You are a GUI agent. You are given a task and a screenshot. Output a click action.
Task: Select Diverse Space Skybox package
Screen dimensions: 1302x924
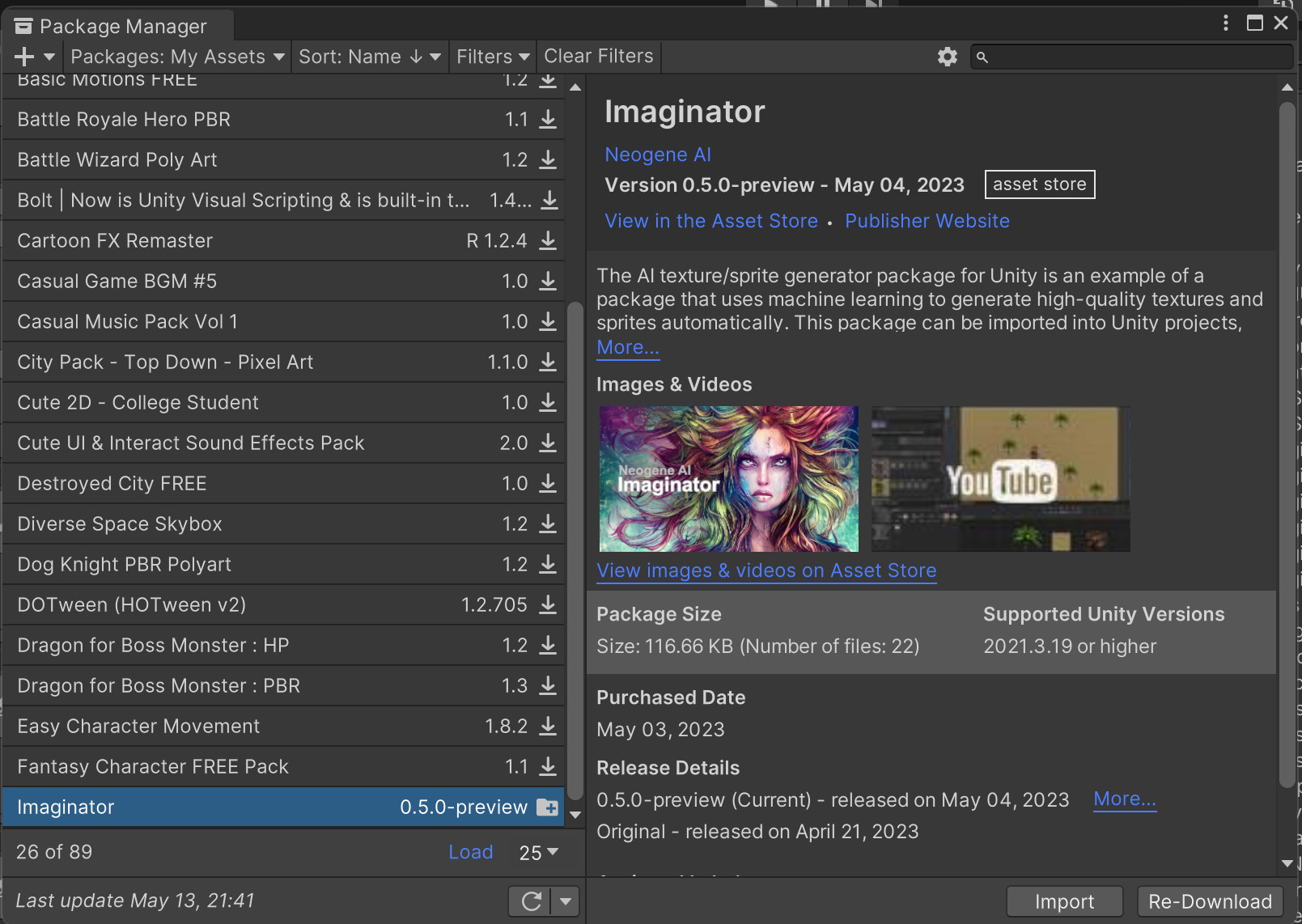click(283, 523)
